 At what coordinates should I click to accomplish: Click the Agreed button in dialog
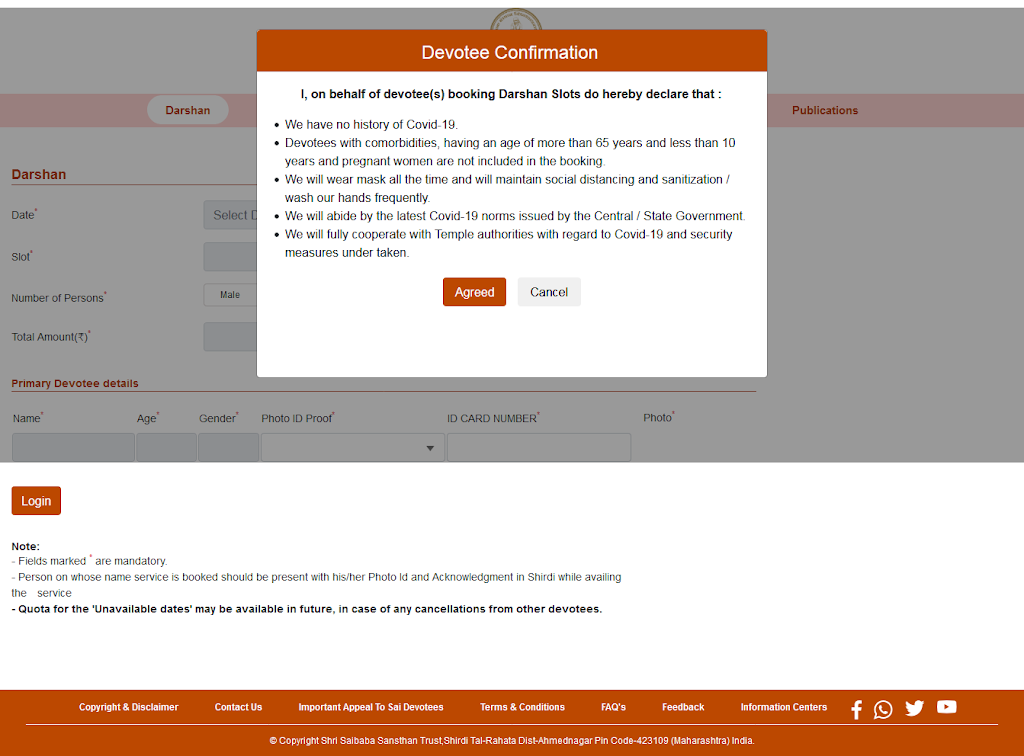coord(474,292)
